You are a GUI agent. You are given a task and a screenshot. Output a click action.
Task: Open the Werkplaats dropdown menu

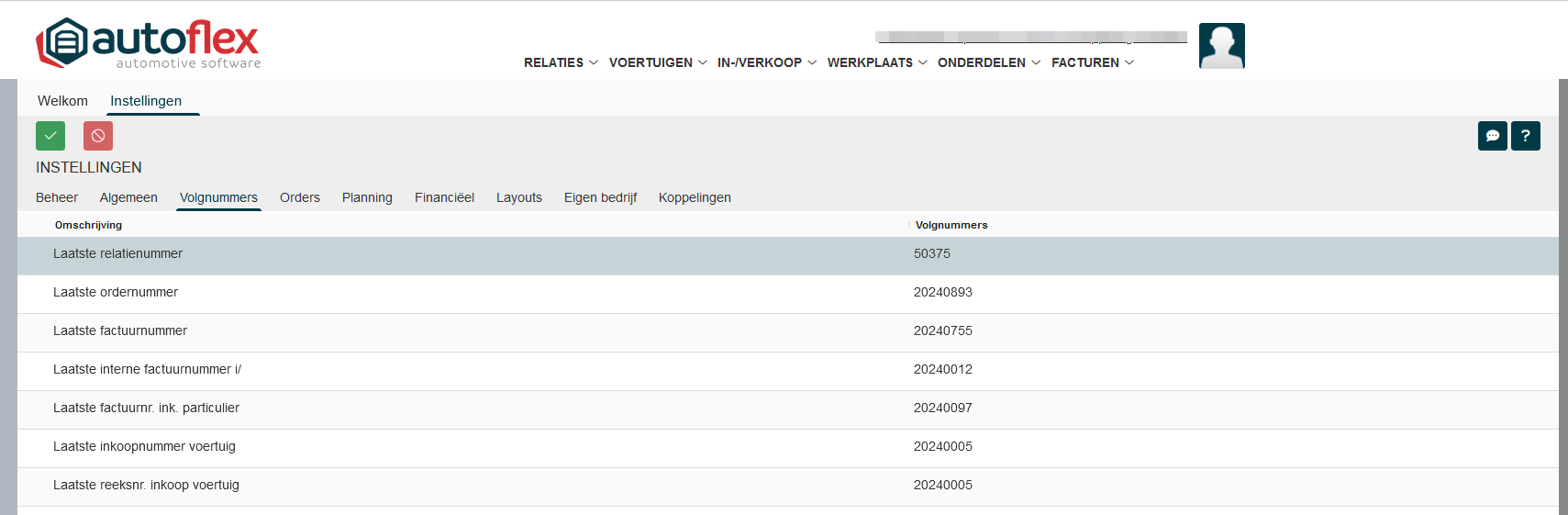tap(876, 62)
